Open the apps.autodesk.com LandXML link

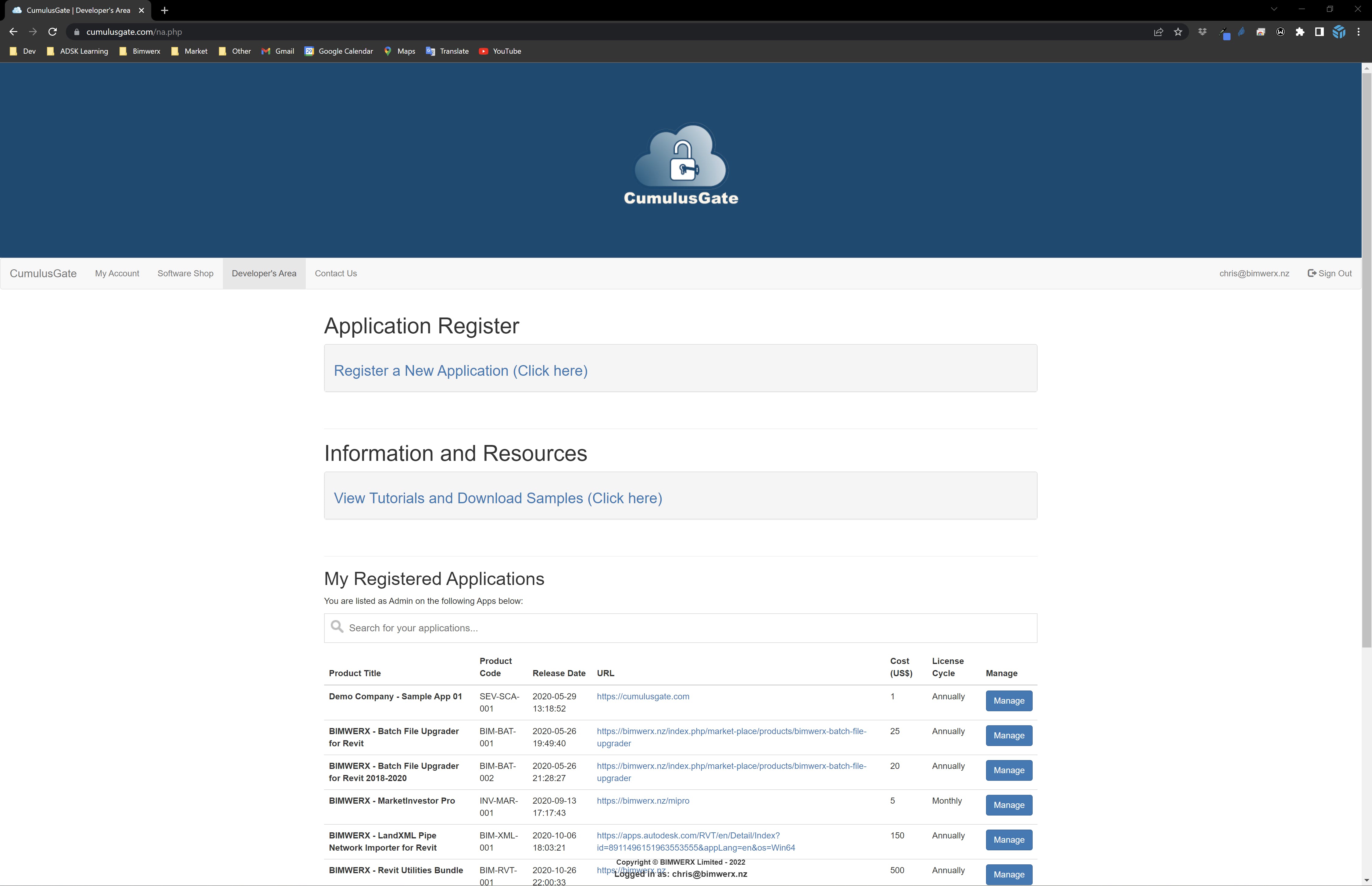pos(696,841)
